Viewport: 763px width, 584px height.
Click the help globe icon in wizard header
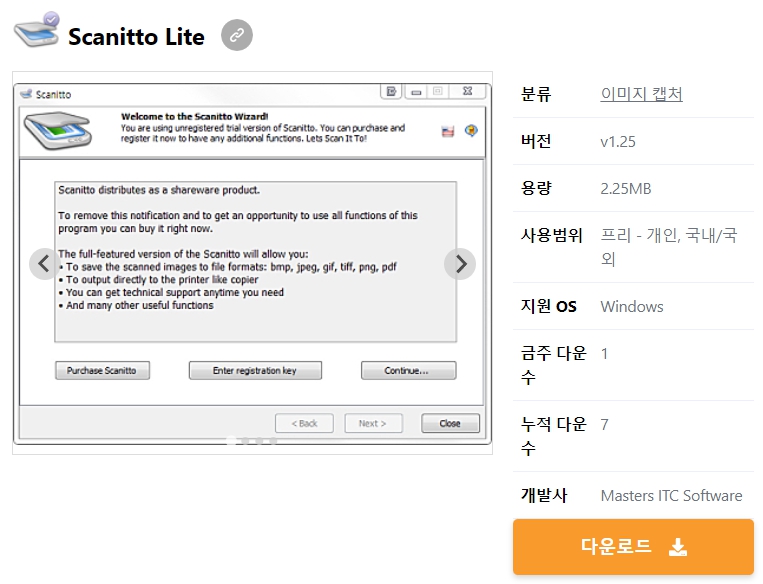tap(471, 130)
